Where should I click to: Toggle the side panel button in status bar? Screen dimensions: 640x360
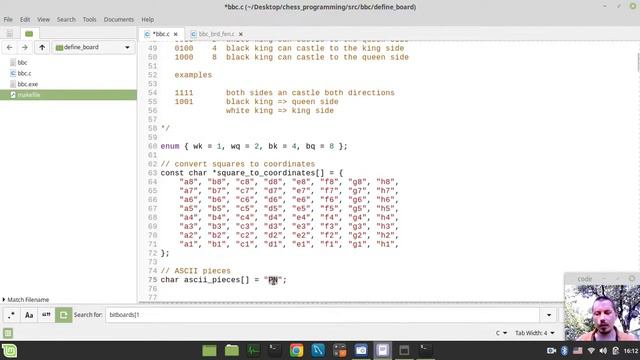point(8,333)
